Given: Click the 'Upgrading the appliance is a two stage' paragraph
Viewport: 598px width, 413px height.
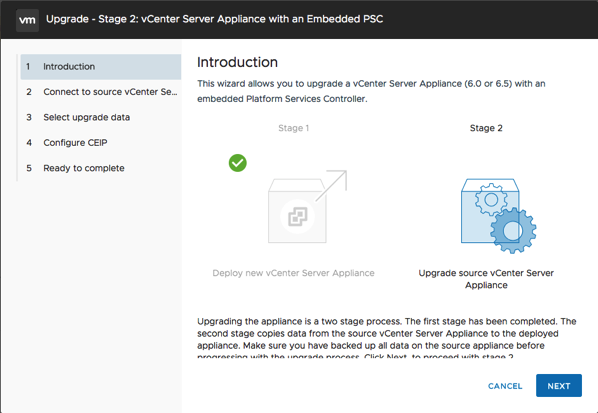Looking at the screenshot, I should pos(386,338).
